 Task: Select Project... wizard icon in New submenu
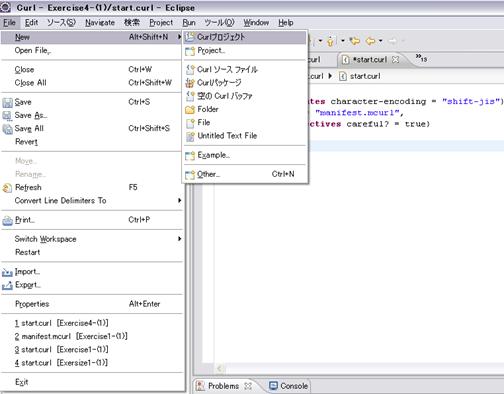coord(190,51)
